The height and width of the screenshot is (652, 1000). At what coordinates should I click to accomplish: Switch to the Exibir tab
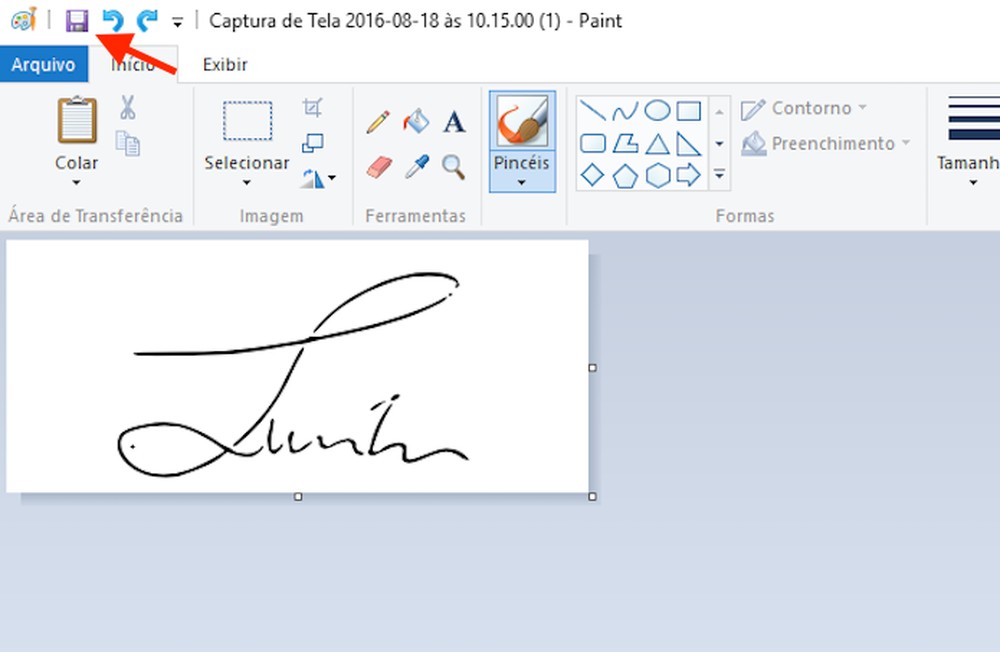pos(224,64)
